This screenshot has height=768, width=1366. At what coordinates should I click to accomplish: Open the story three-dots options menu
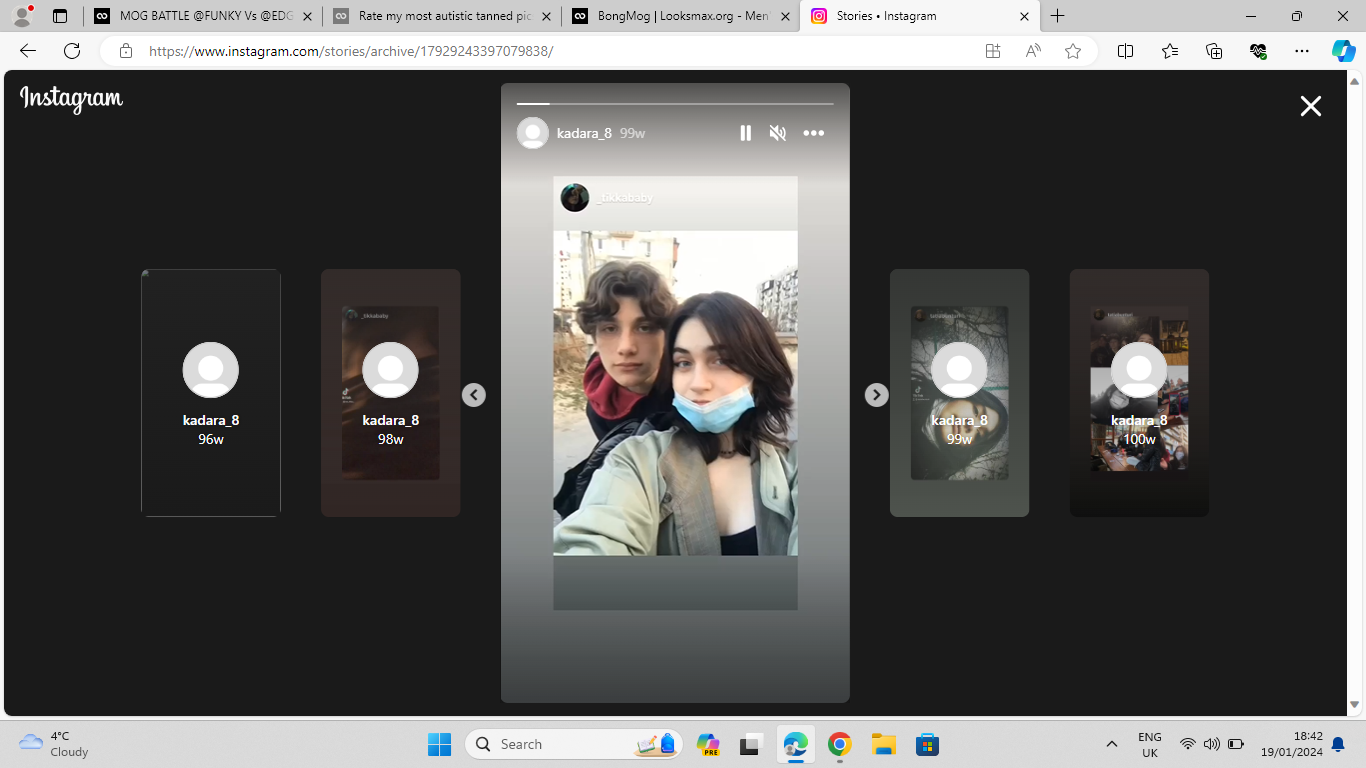tap(814, 133)
